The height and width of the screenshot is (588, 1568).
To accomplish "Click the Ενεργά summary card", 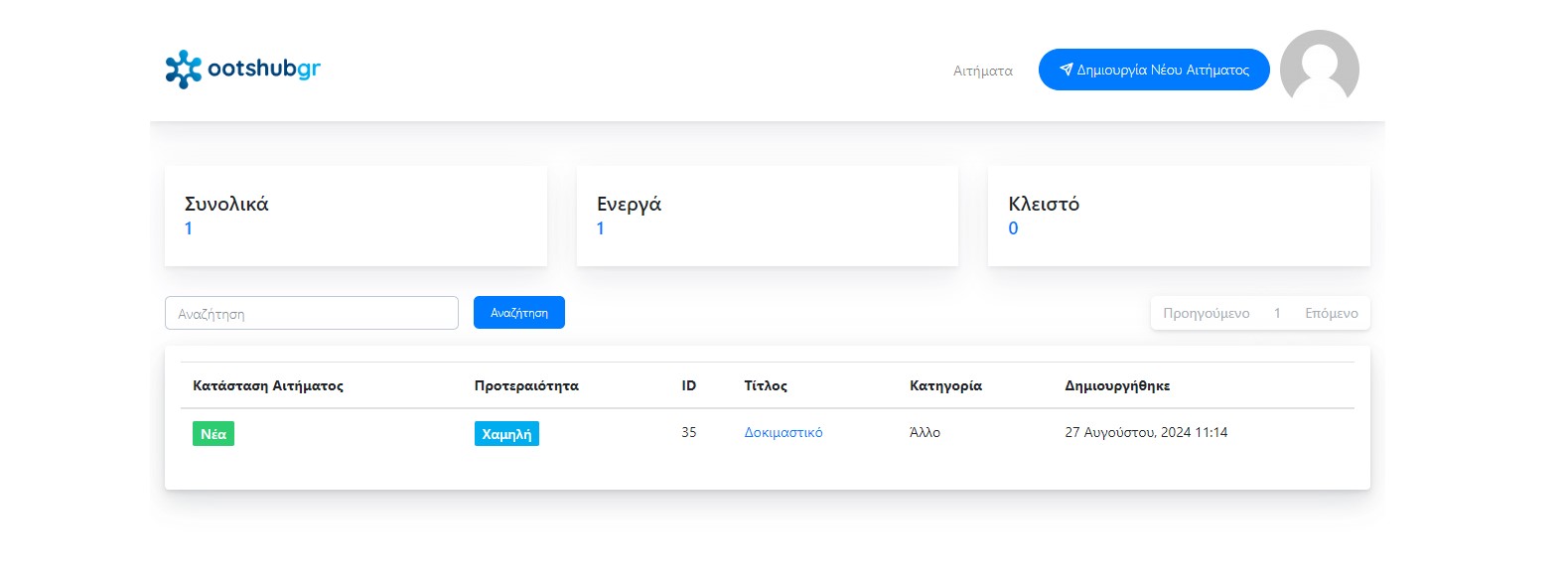I will coord(768,216).
